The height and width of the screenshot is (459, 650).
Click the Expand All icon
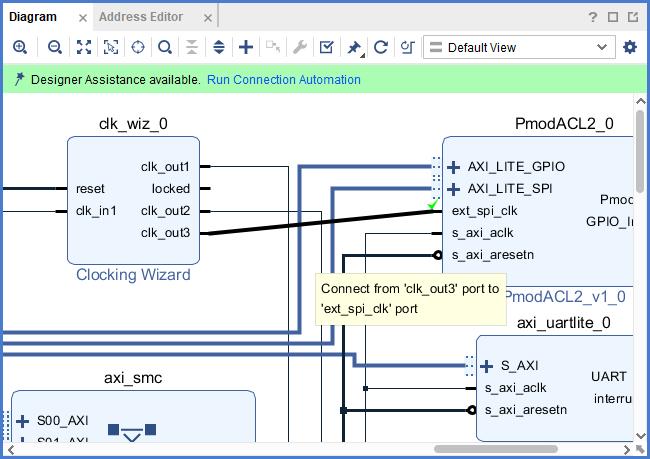tap(219, 47)
